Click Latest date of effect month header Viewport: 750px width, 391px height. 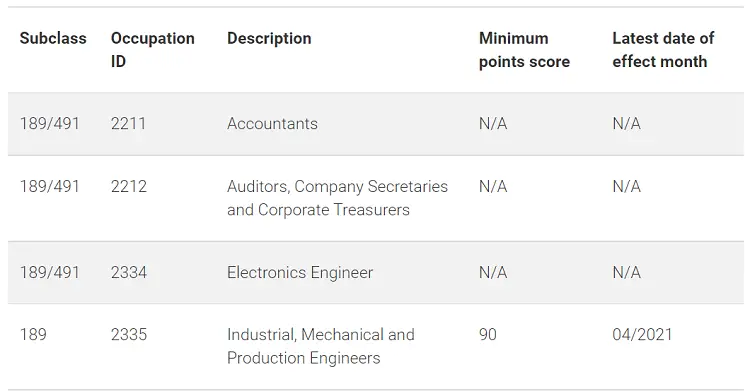[x=663, y=50]
